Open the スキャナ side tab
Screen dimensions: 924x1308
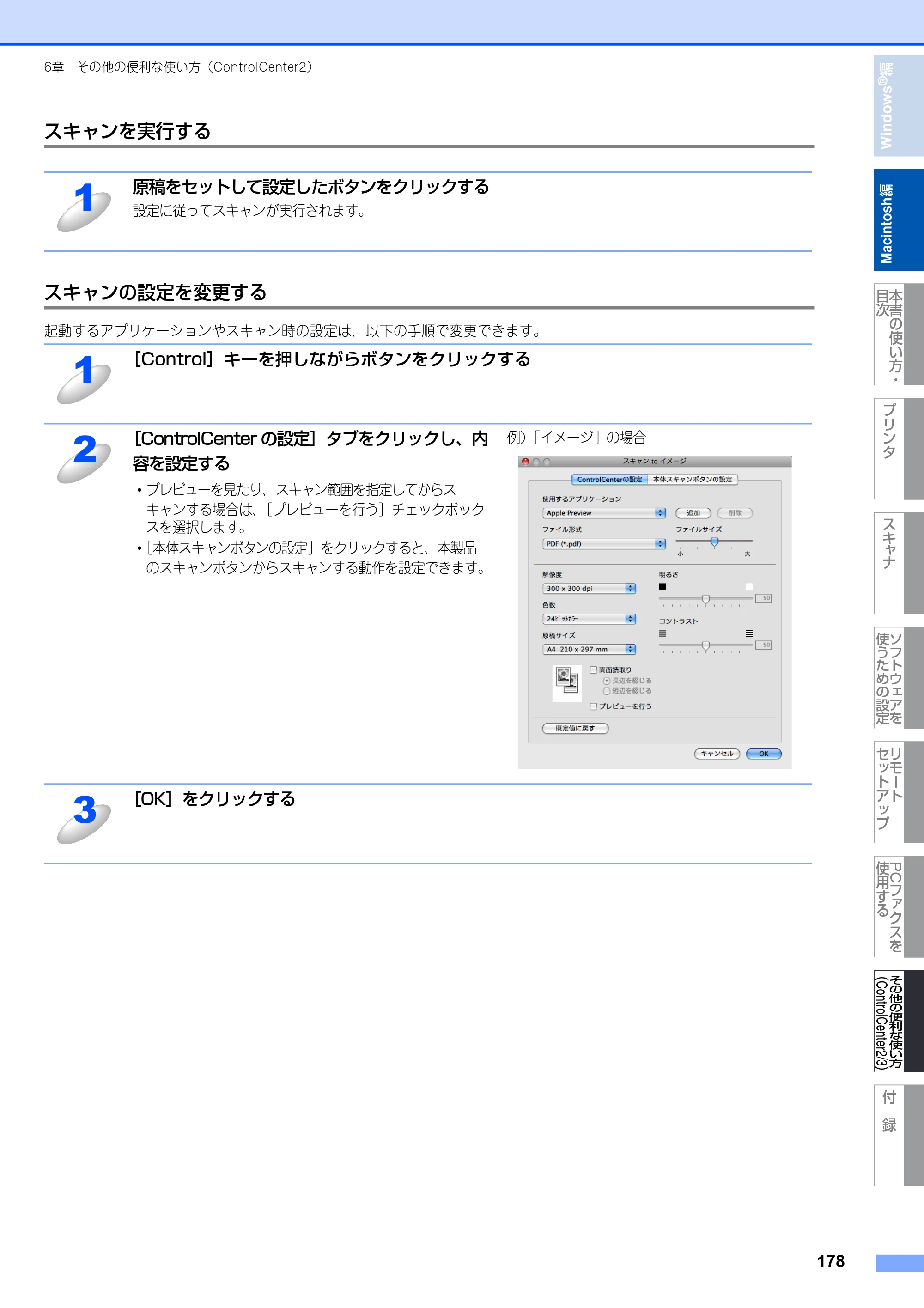pos(899,563)
